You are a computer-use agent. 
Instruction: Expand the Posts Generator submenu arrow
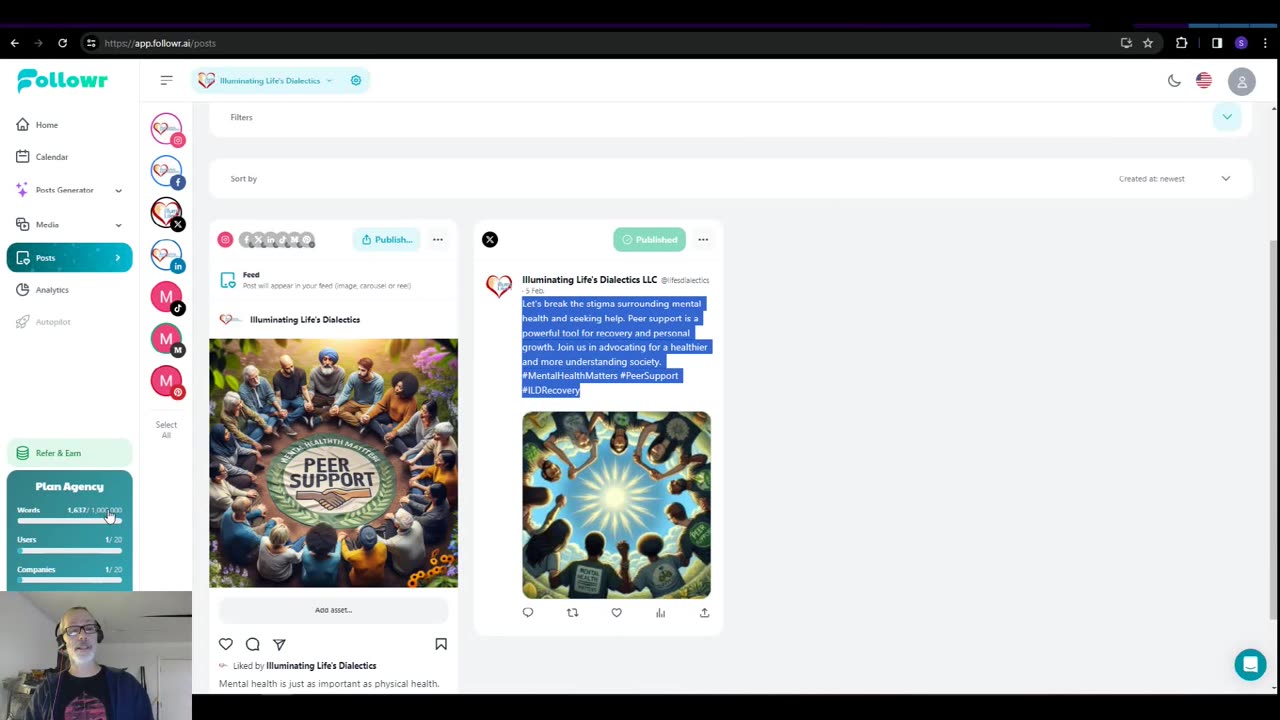click(x=118, y=190)
